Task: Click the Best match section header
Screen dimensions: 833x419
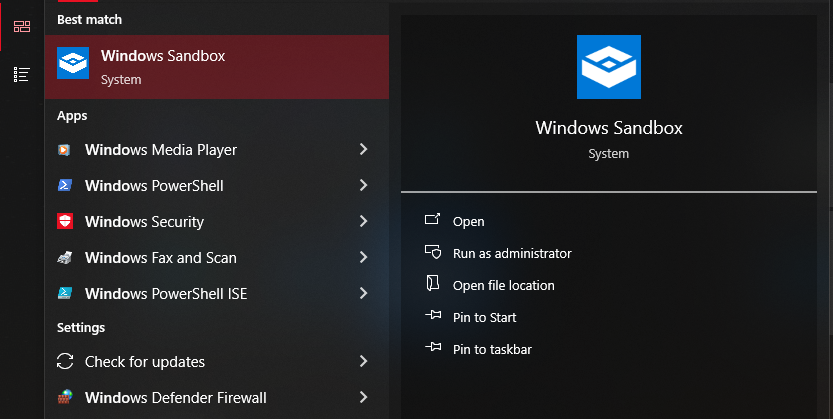Action: [89, 20]
